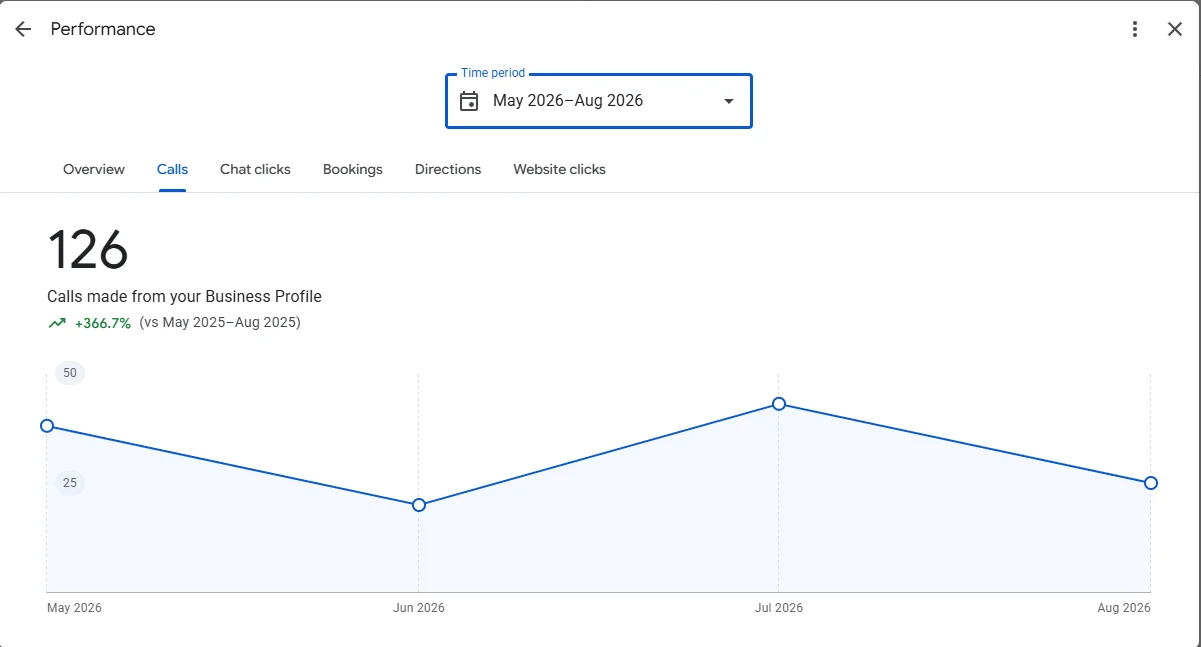Screen dimensions: 1201x647
Task: Close the Performance panel
Action: 1175,29
